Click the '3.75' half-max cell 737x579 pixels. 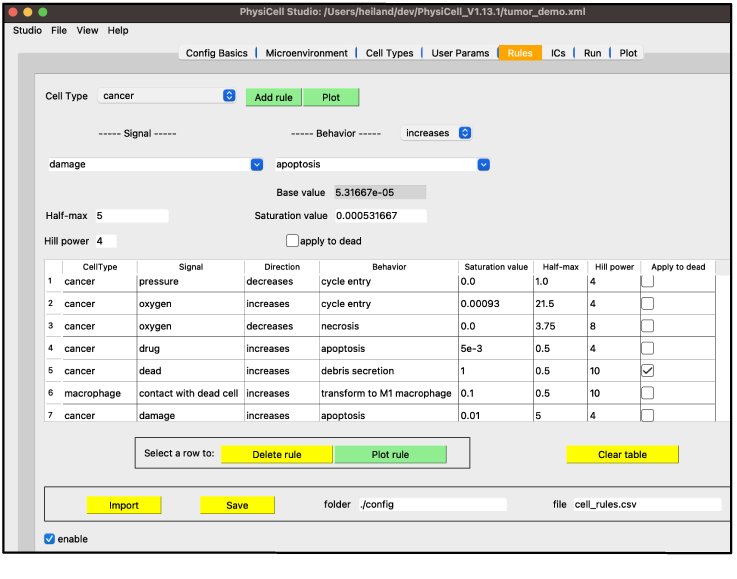coord(560,326)
